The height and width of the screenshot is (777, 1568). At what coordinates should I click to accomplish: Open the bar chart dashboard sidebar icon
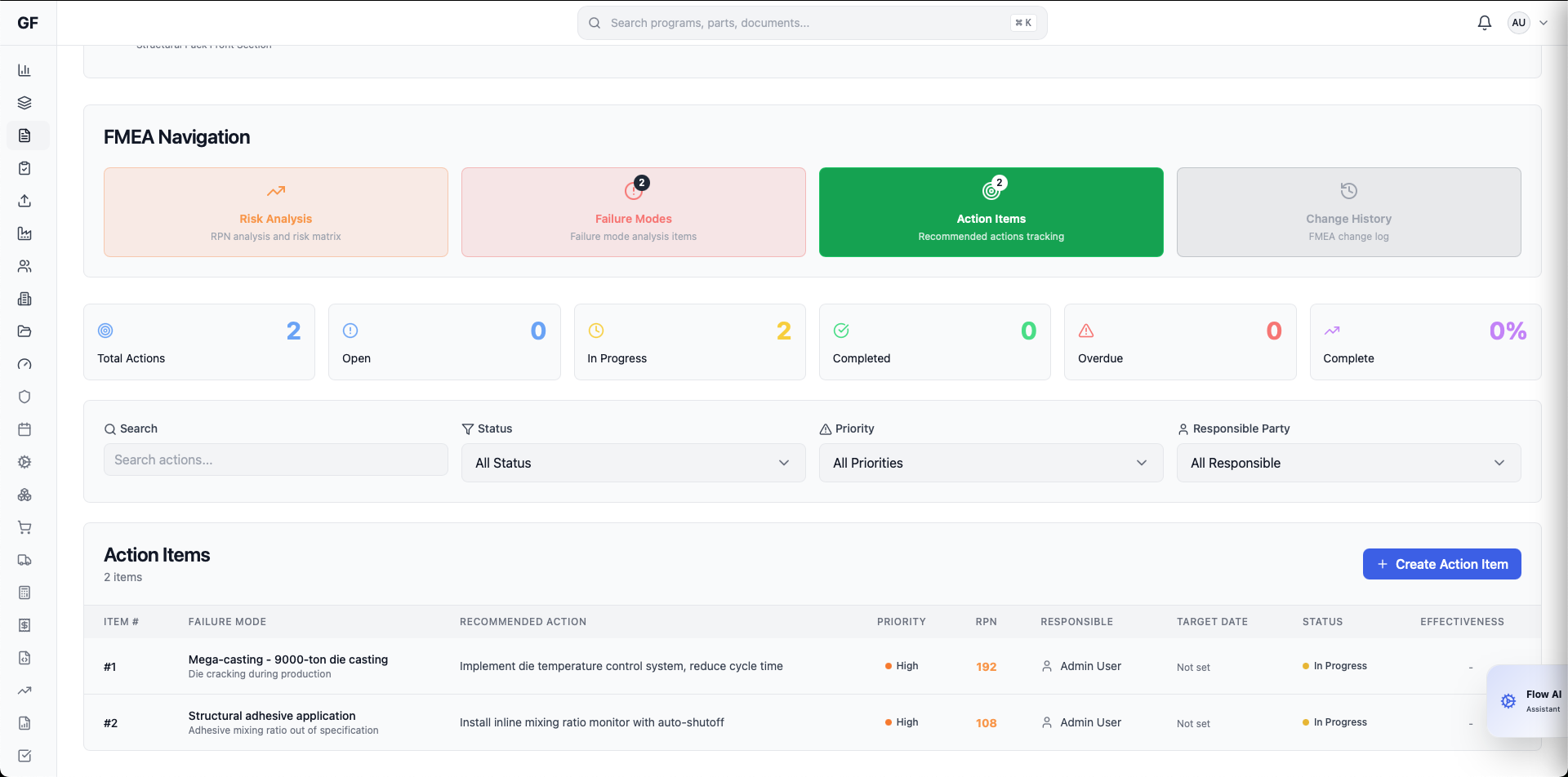coord(24,70)
